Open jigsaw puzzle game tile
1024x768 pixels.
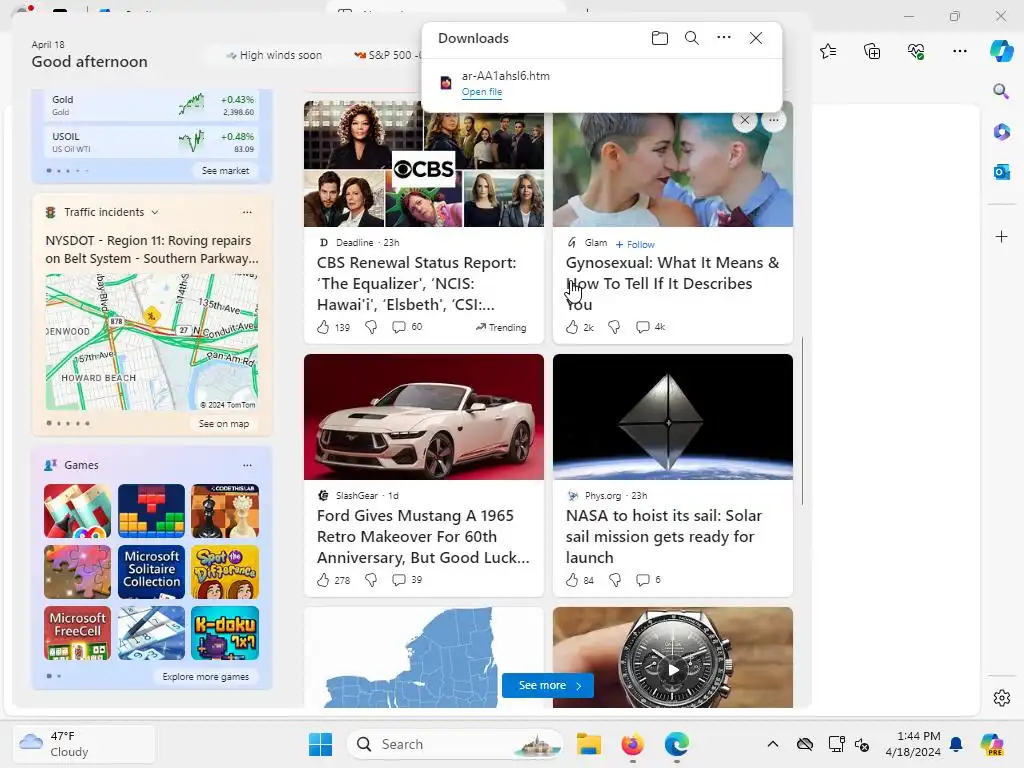point(78,572)
